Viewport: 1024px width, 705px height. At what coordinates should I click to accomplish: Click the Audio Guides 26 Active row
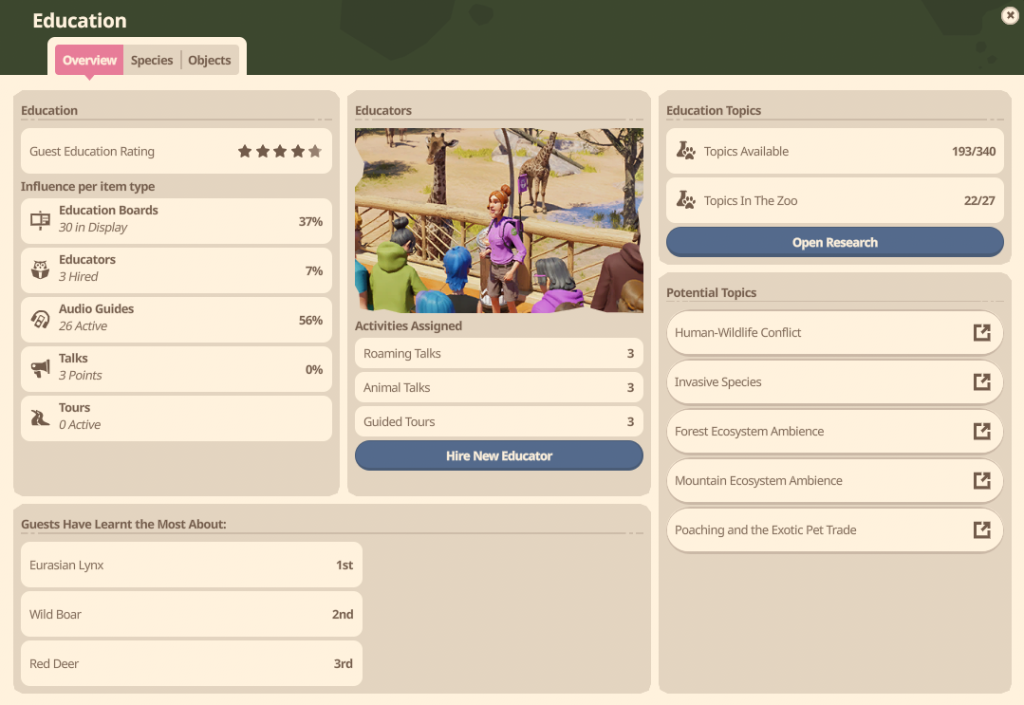[176, 320]
